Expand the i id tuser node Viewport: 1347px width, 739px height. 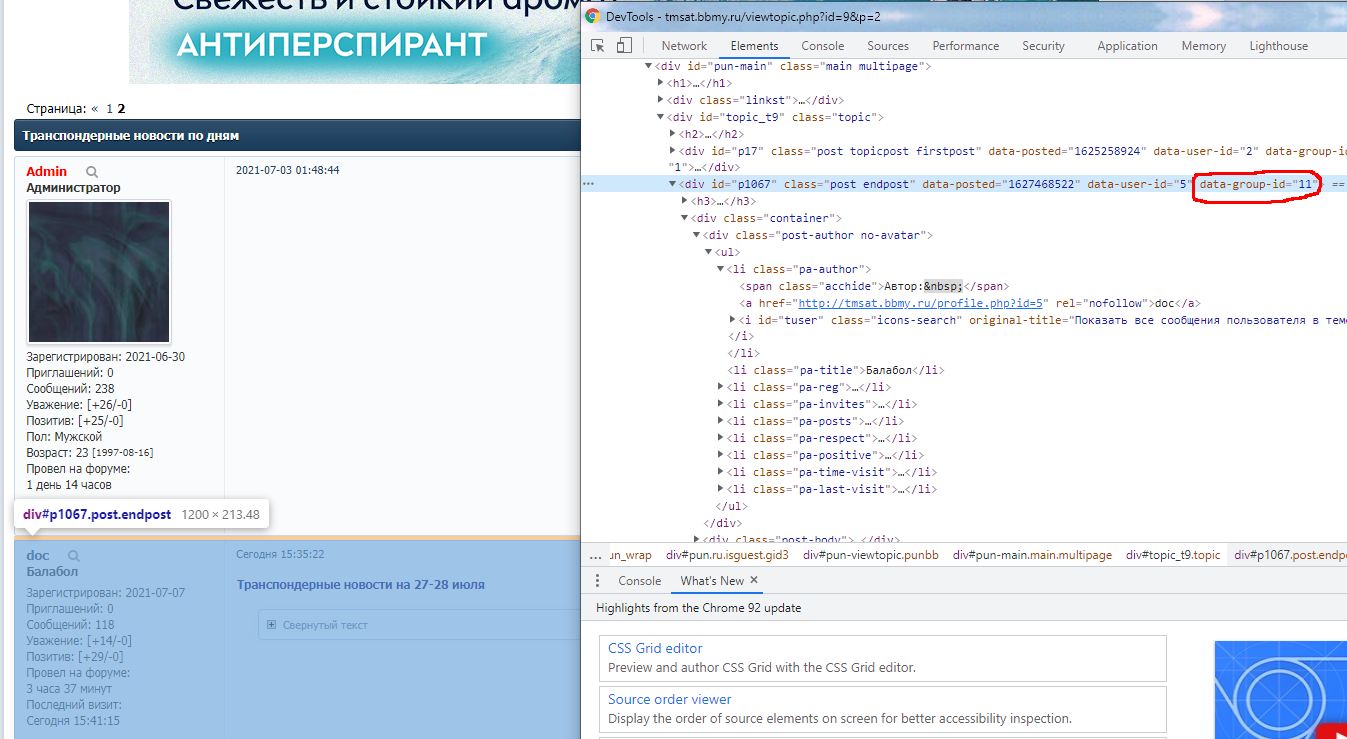pyautogui.click(x=732, y=320)
